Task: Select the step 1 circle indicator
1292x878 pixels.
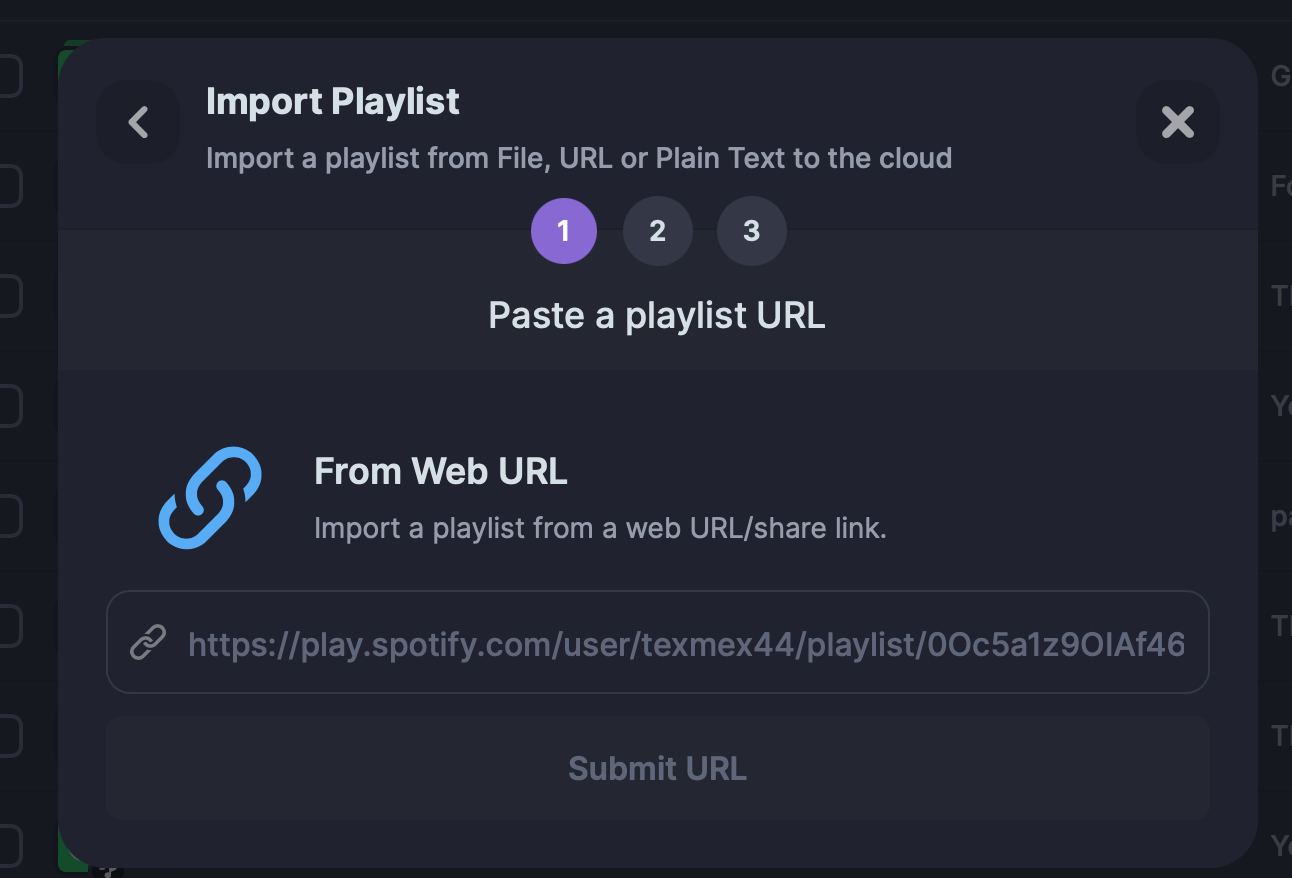Action: [563, 231]
